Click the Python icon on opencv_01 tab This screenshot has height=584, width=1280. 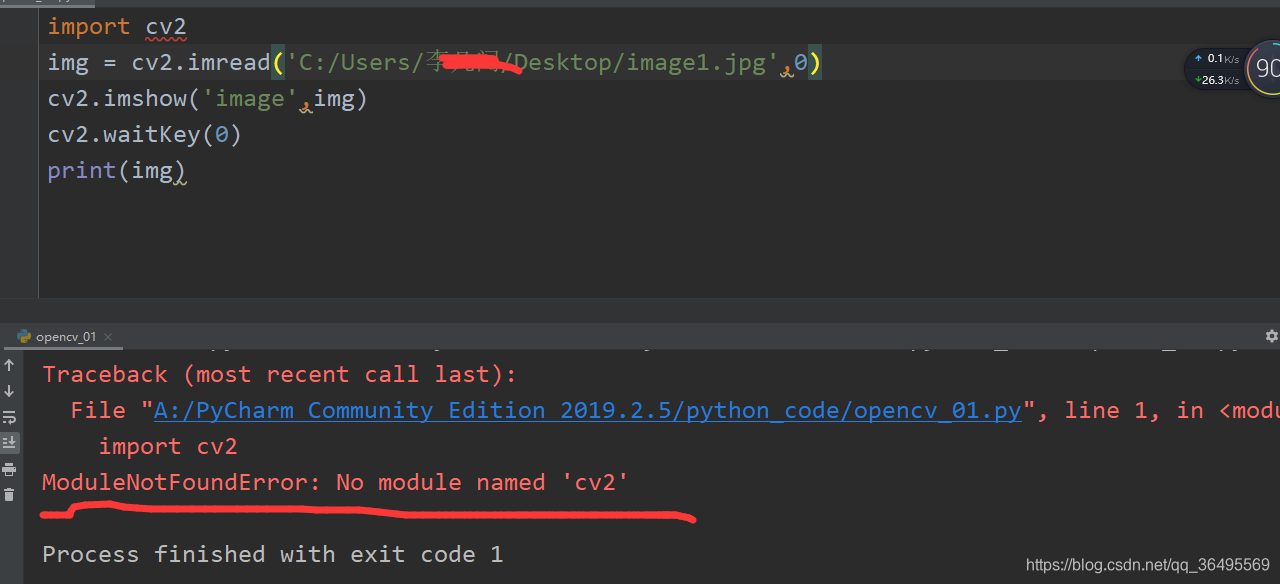[24, 337]
